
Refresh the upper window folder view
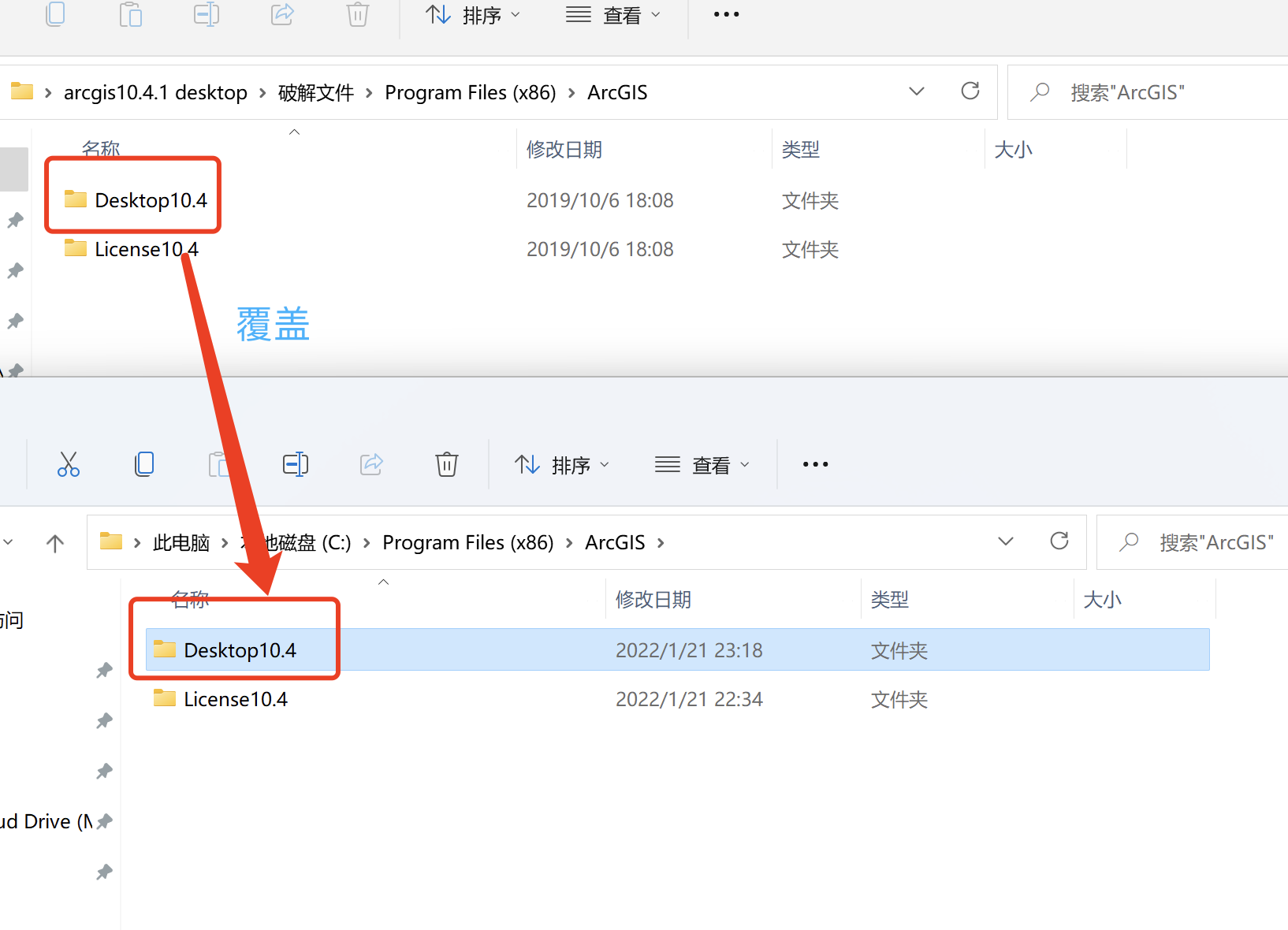tap(970, 91)
